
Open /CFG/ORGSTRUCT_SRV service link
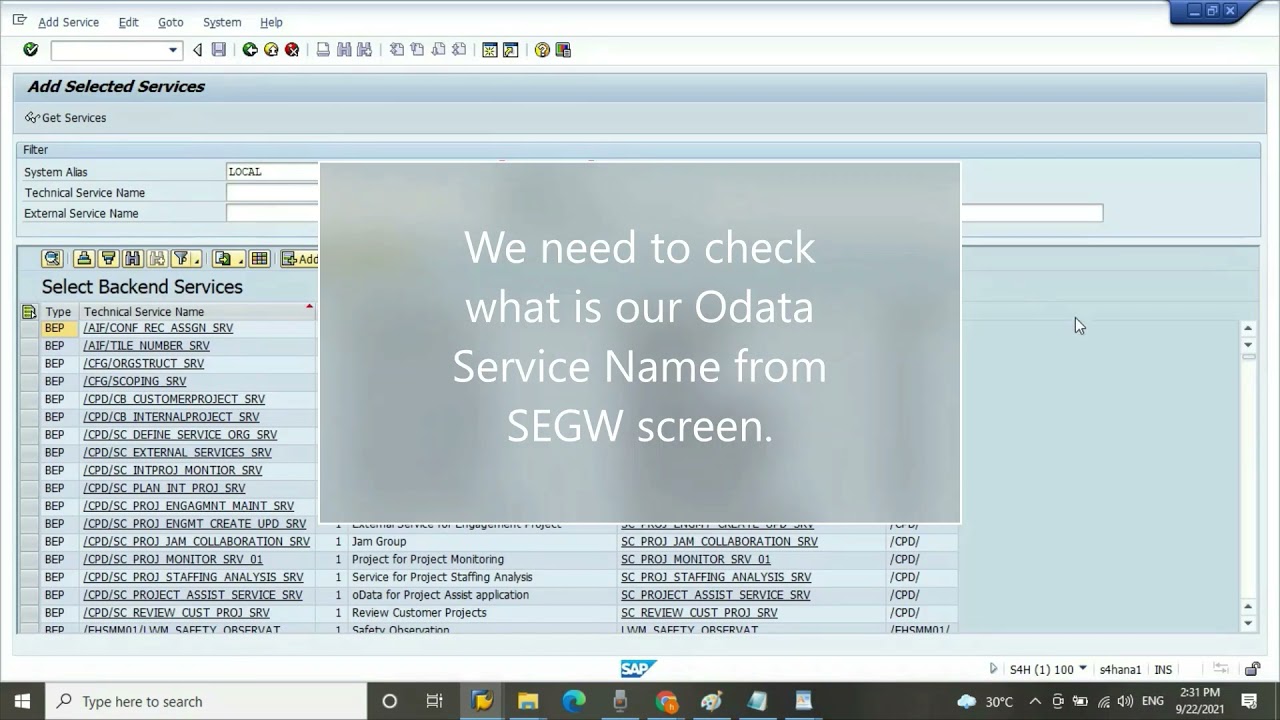pyautogui.click(x=143, y=364)
